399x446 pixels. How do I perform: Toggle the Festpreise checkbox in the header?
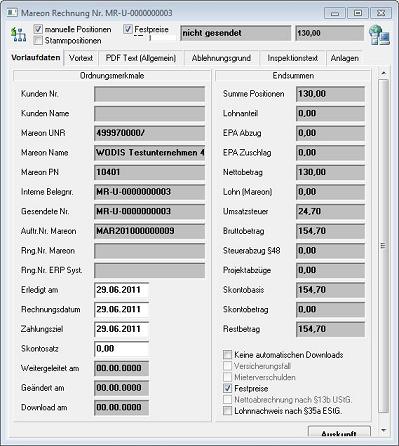[128, 29]
